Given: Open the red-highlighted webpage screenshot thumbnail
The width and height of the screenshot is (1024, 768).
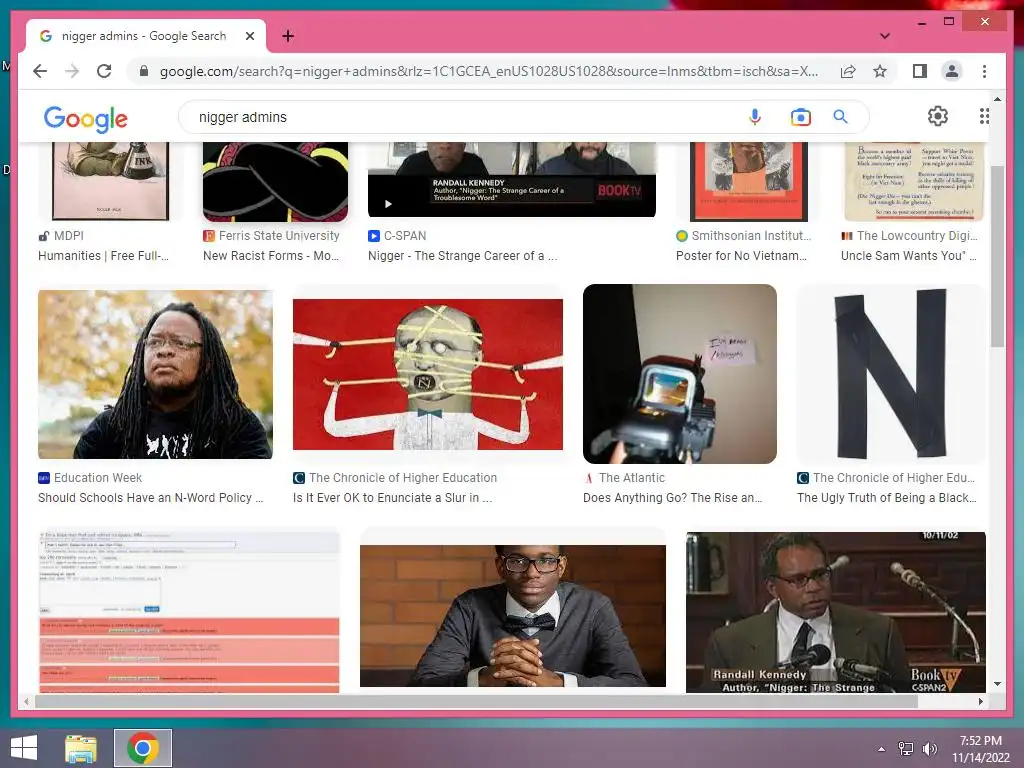Looking at the screenshot, I should (x=189, y=611).
